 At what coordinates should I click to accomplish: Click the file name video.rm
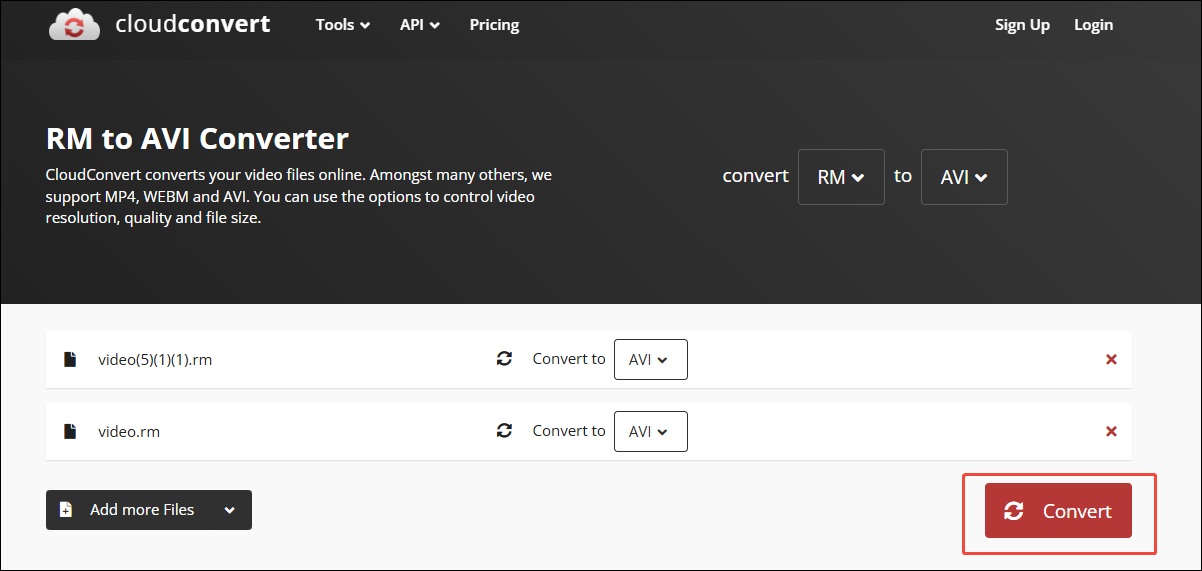point(129,432)
